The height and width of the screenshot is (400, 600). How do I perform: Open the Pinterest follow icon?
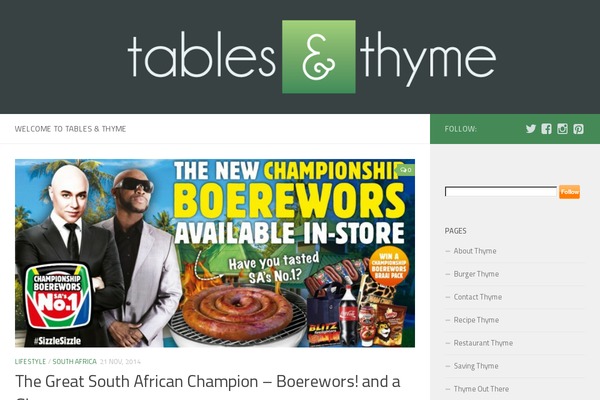point(578,129)
